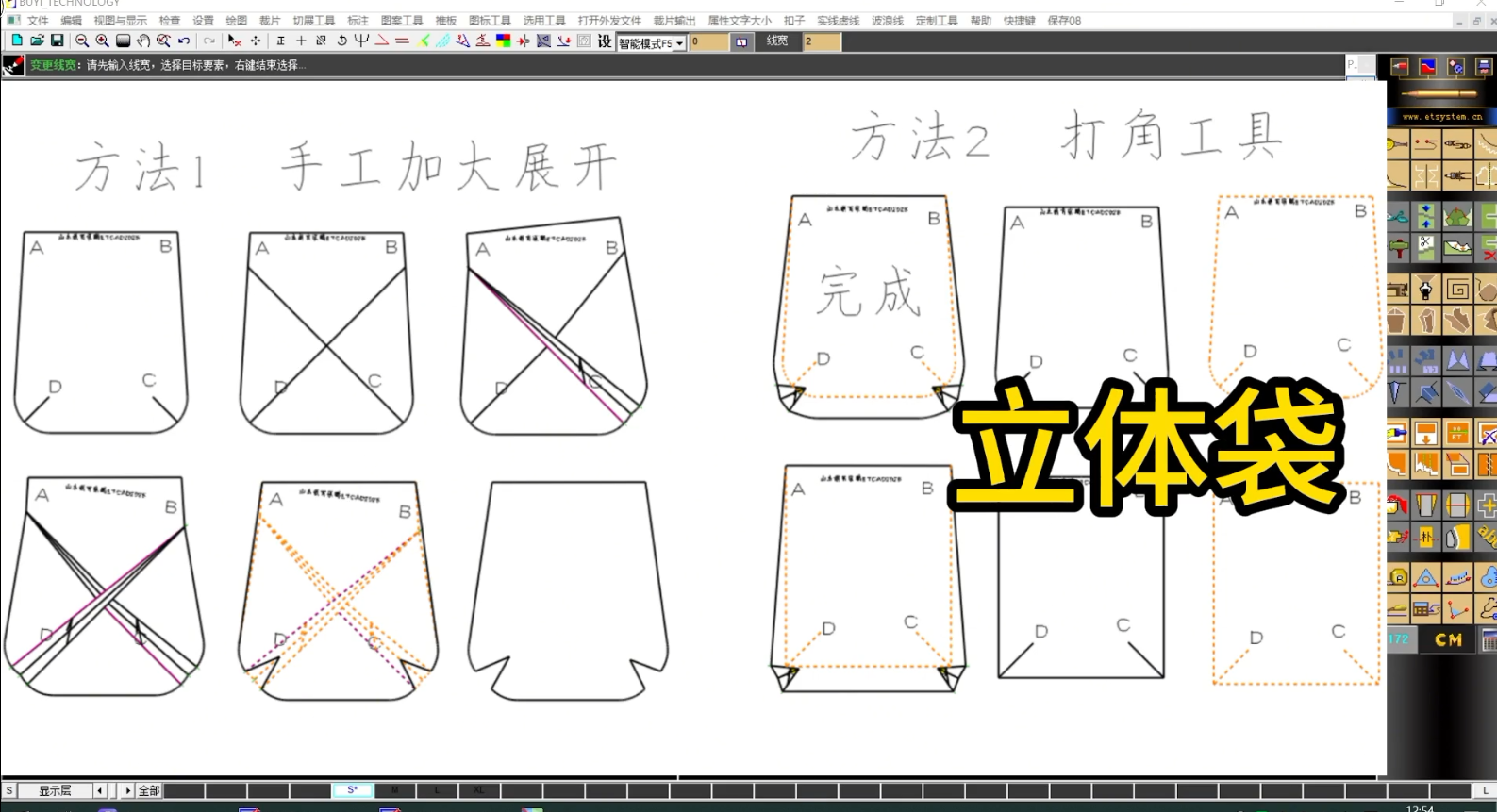
Task: Click the multicolor palette toolbar icon
Action: pos(504,41)
